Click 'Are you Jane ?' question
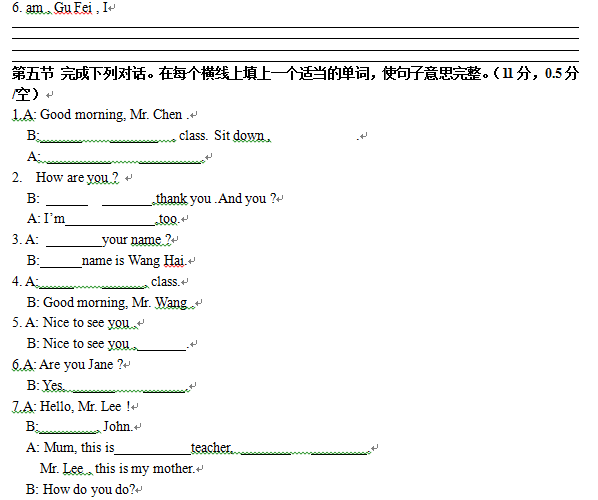Screen dimensions: 598x500 pyautogui.click(x=81, y=365)
